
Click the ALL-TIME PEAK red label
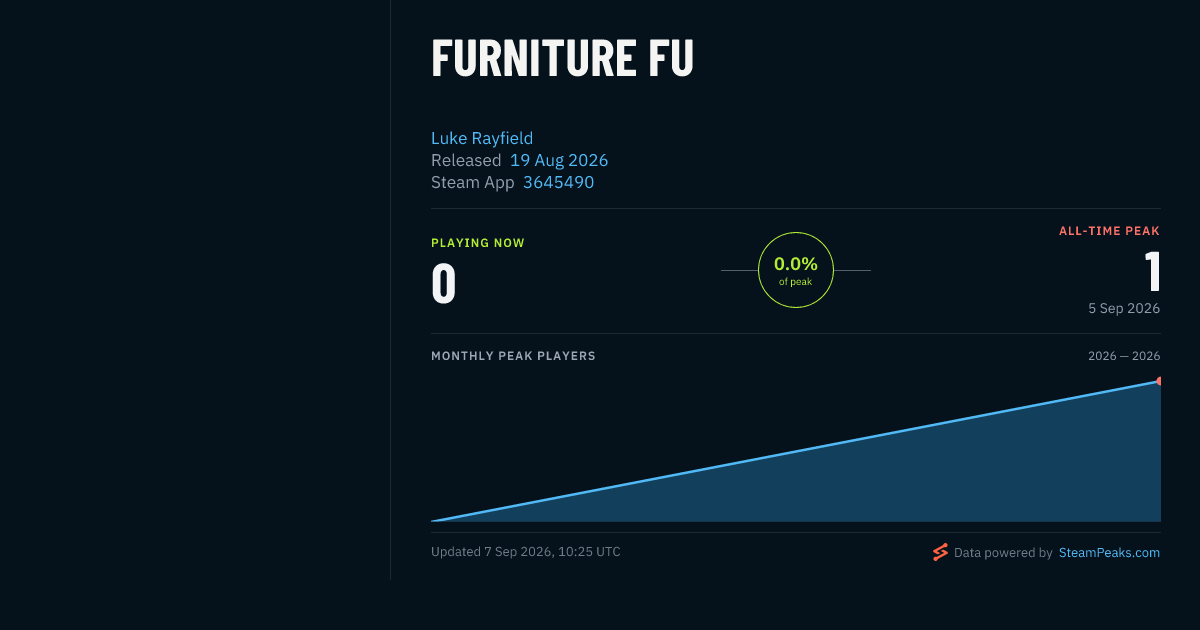click(x=1109, y=231)
